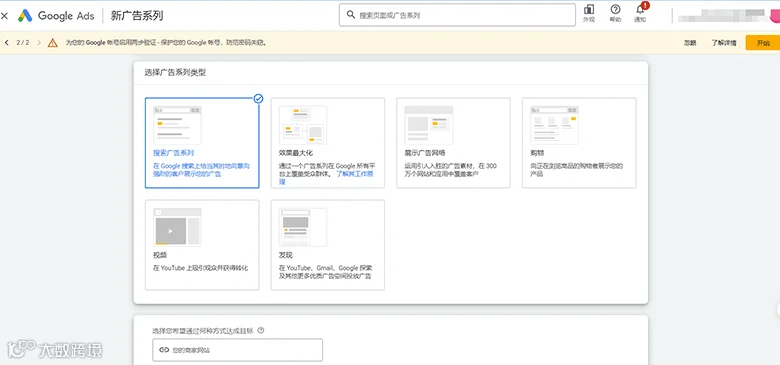Click the shopping campaign thumbnail illustration
The width and height of the screenshot is (780, 365).
point(555,125)
